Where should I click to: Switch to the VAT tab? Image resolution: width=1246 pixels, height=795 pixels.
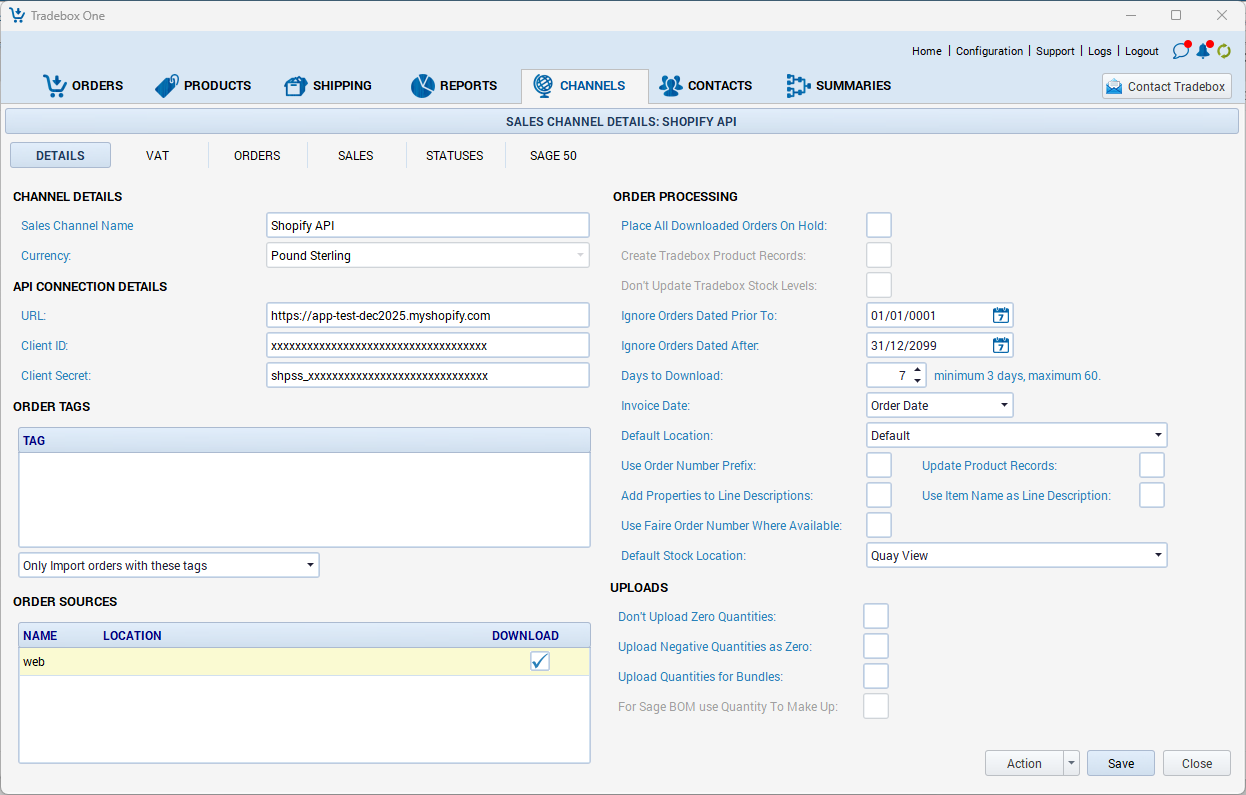click(157, 156)
